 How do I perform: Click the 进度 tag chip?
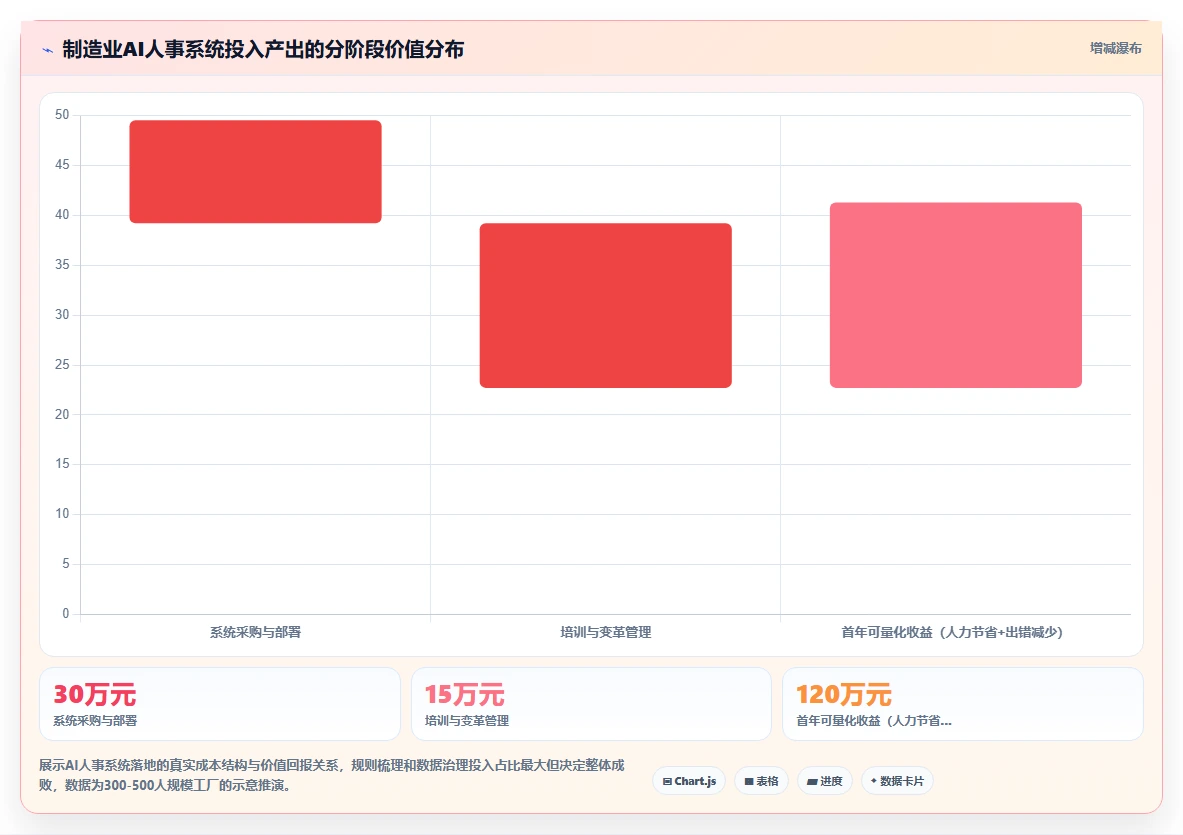coord(825,781)
